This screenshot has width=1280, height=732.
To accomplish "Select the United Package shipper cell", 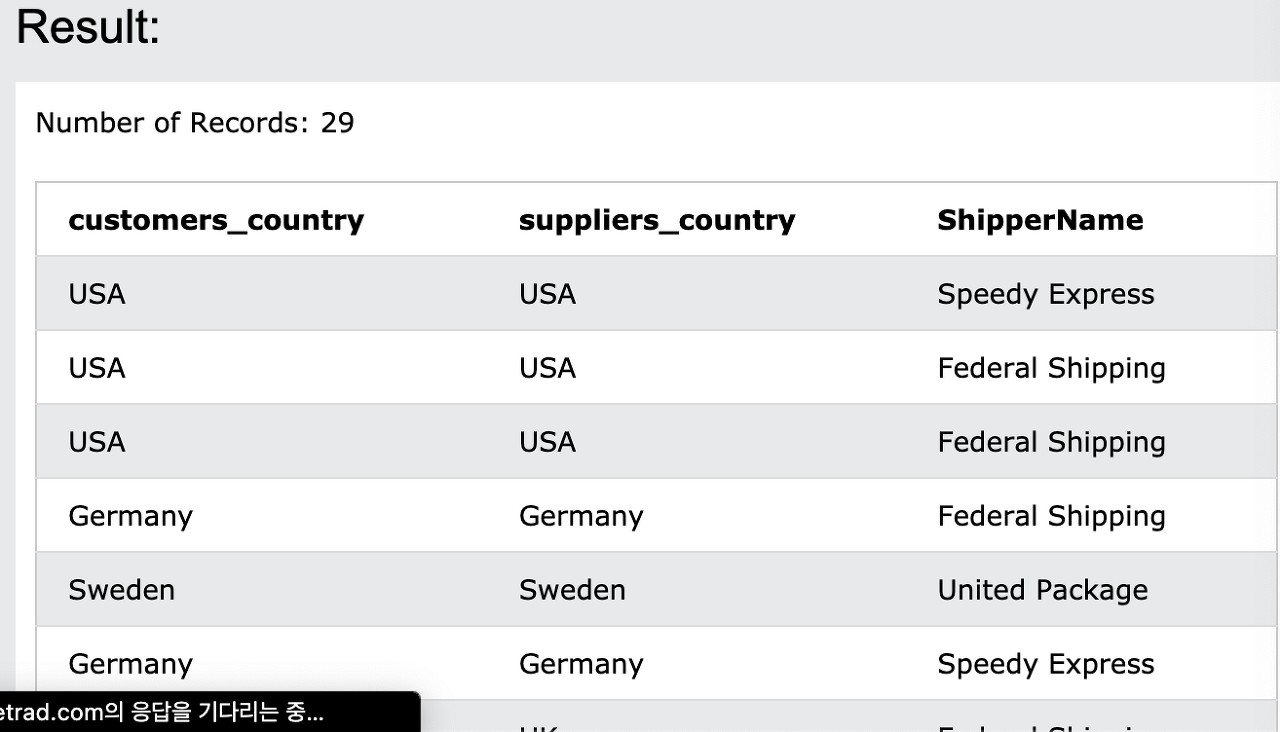I will click(1042, 590).
